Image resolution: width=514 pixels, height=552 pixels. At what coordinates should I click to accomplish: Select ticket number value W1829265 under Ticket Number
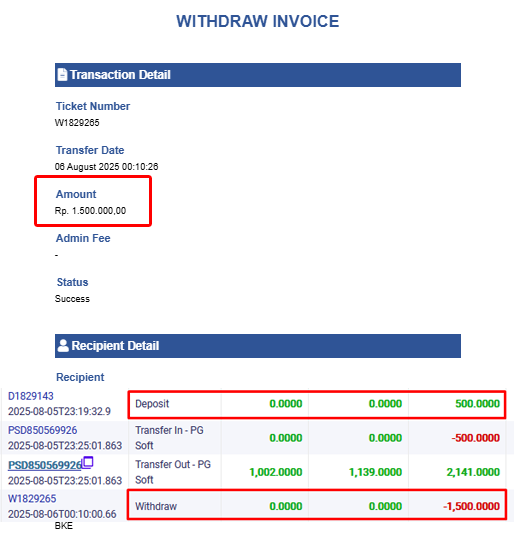(77, 123)
